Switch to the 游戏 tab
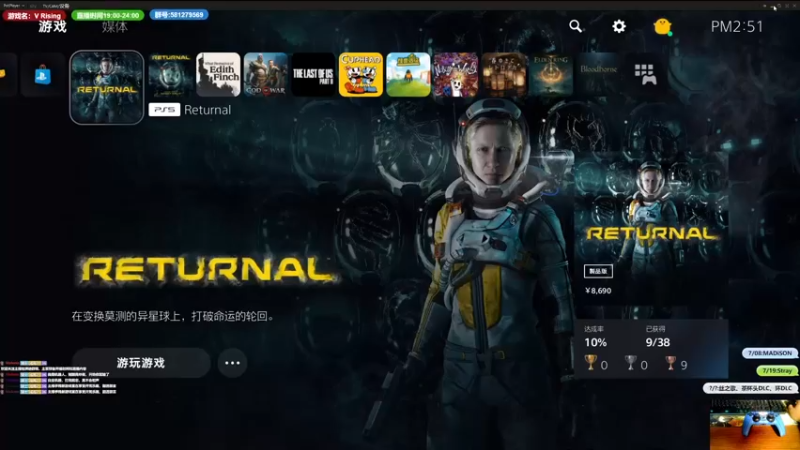This screenshot has height=450, width=800. (x=53, y=27)
